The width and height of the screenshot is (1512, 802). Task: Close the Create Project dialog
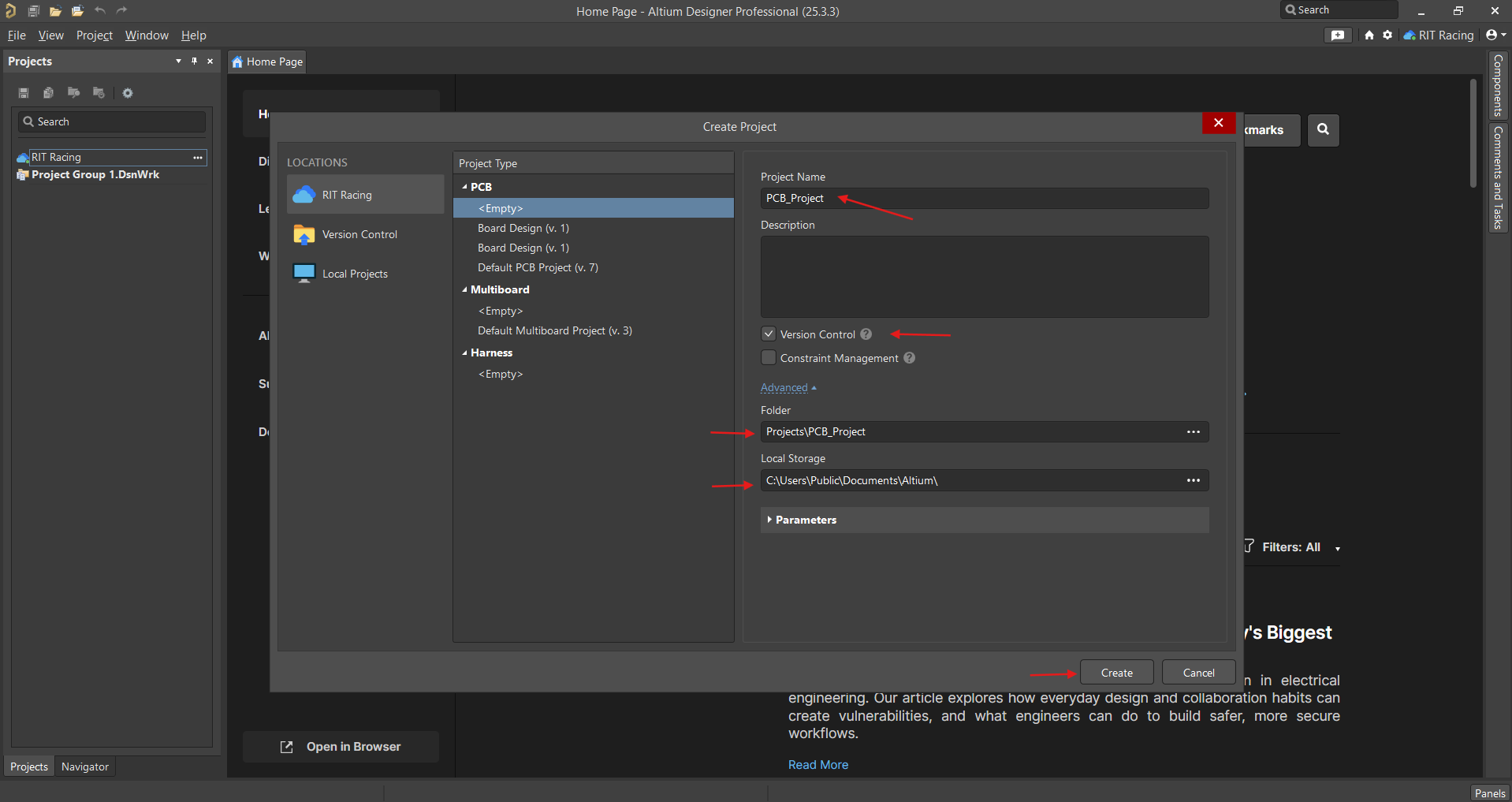[x=1219, y=123]
